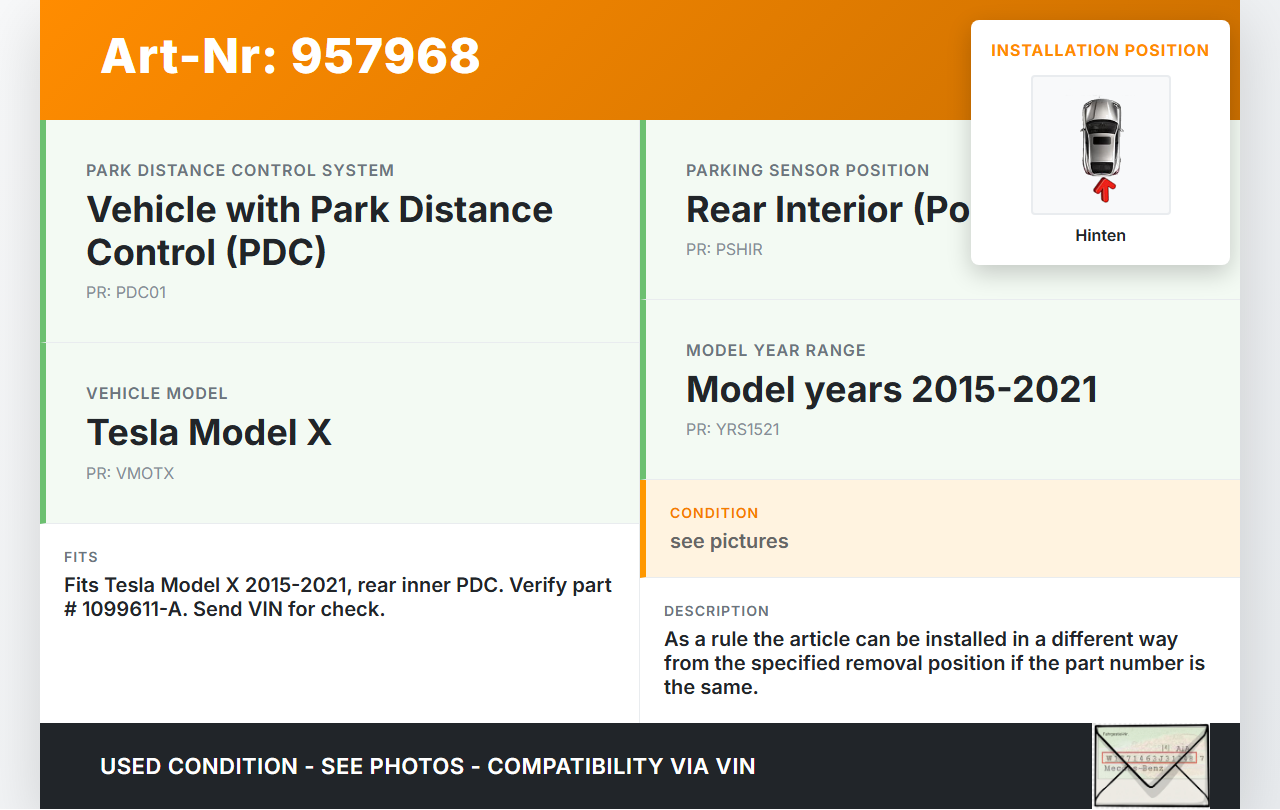Click 'Model years 2015-2021' value
The image size is (1280, 810).
click(892, 389)
